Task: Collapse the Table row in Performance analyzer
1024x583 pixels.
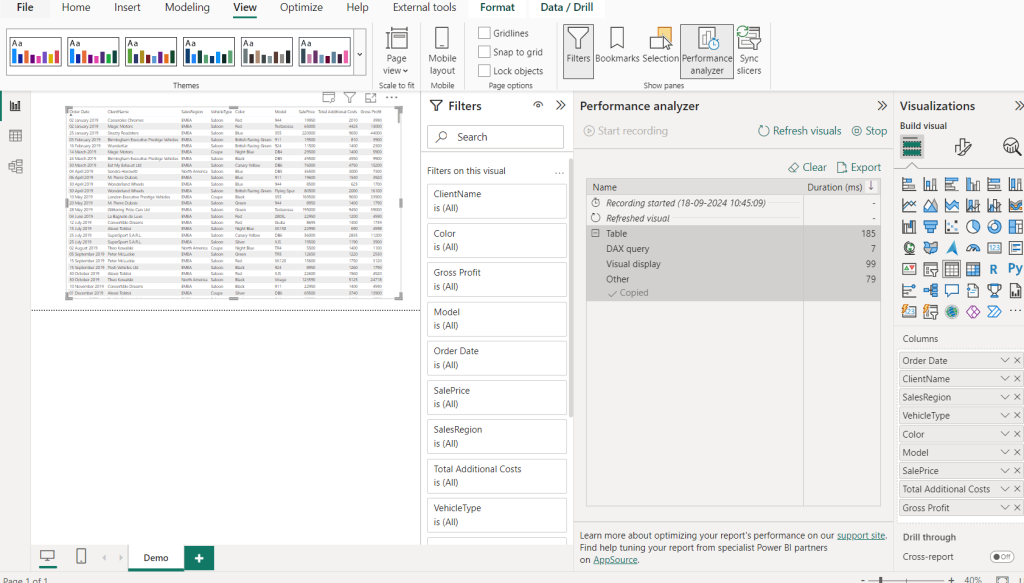Action: [x=596, y=233]
